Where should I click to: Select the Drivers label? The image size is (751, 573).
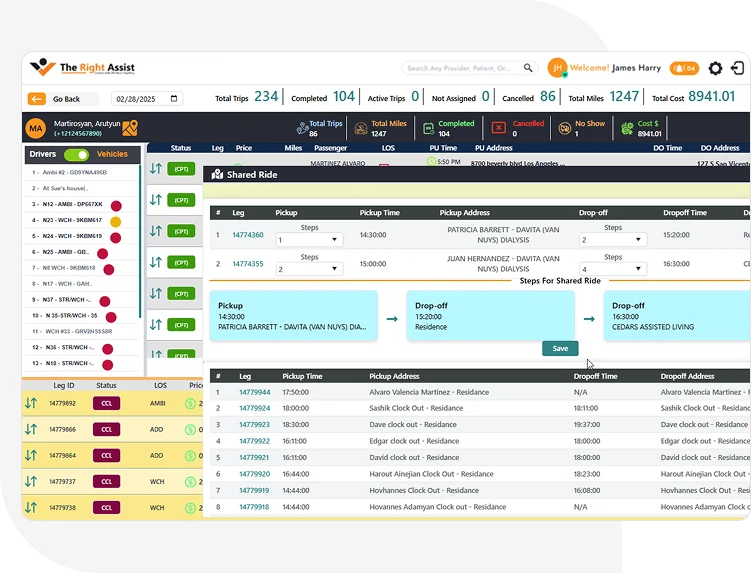[x=43, y=154]
